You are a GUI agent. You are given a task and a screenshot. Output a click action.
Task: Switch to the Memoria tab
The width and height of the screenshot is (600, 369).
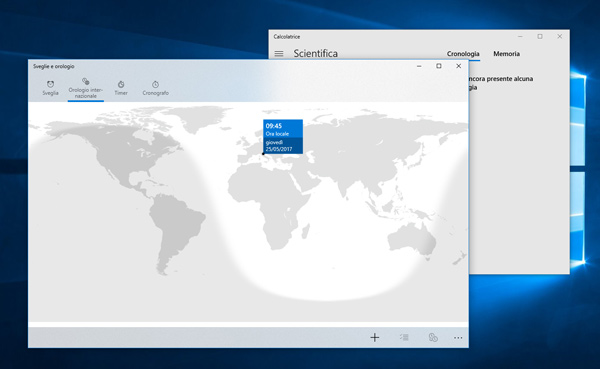pyautogui.click(x=506, y=54)
